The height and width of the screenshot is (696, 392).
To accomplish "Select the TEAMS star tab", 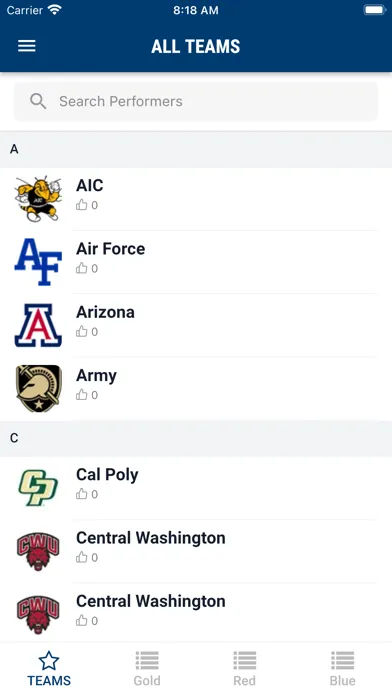I will [49, 668].
